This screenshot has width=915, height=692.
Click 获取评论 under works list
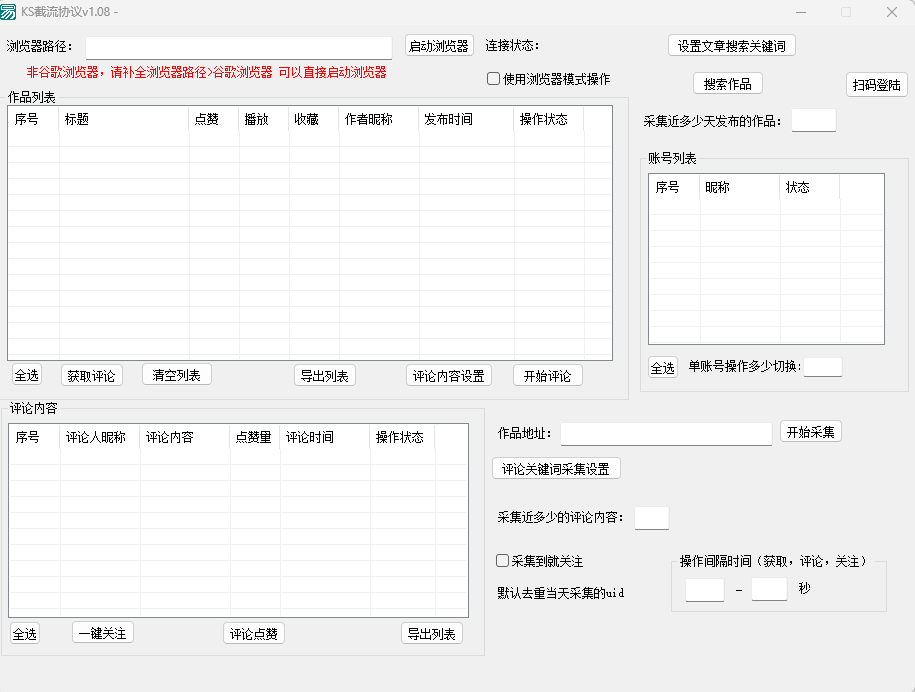pyautogui.click(x=91, y=376)
